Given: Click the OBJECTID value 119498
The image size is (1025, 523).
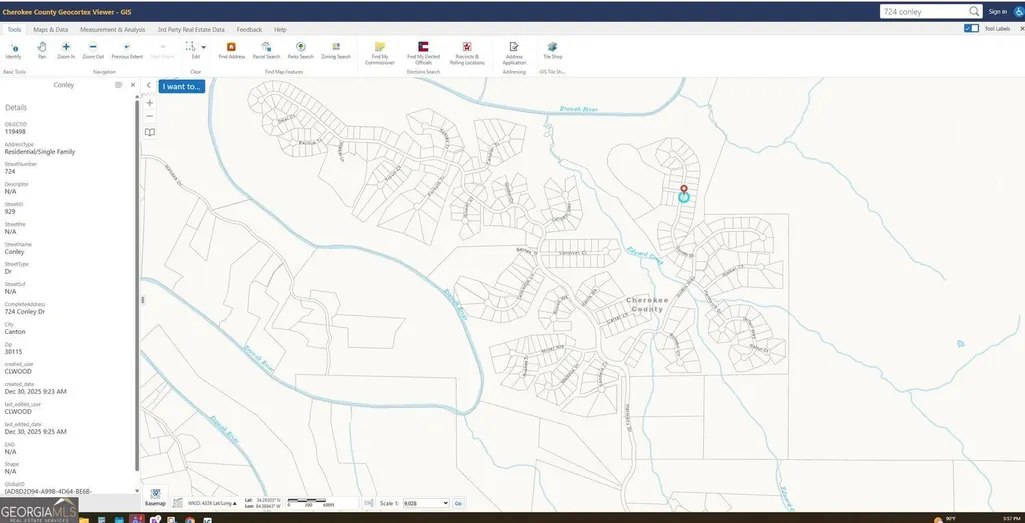Looking at the screenshot, I should pyautogui.click(x=15, y=131).
